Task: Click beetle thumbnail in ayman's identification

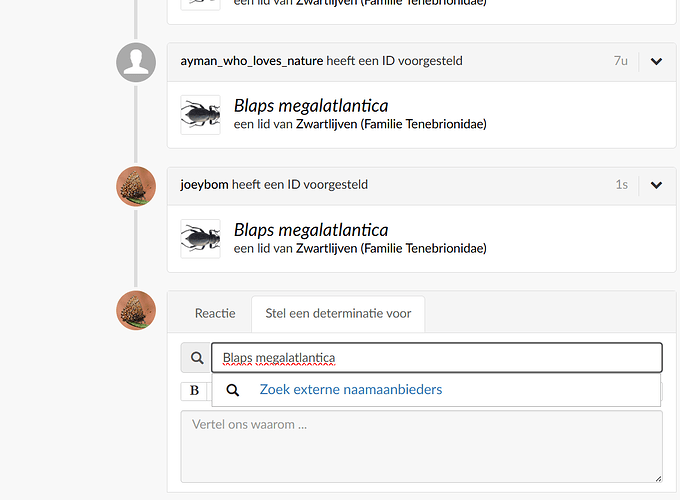Action: 200,115
